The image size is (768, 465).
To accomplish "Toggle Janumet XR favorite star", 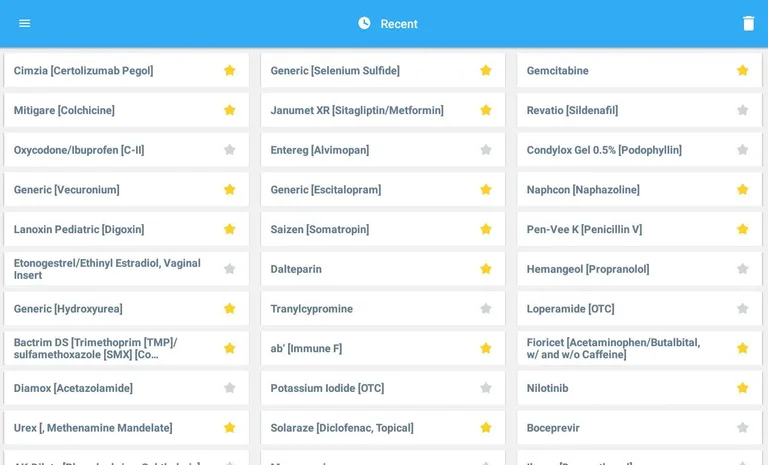I will click(485, 110).
